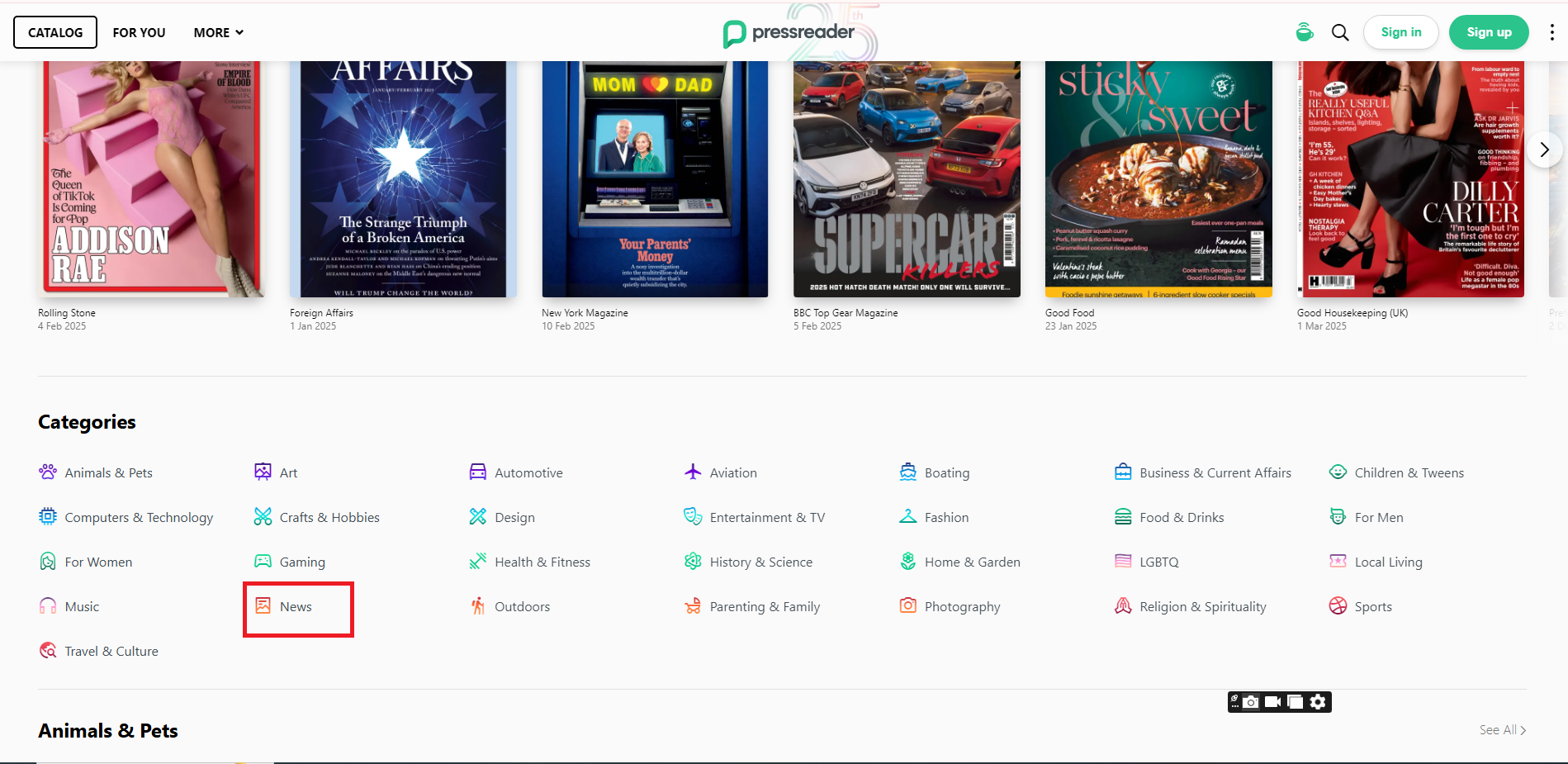Open the three-dot options menu
1568x764 pixels.
[x=1551, y=32]
